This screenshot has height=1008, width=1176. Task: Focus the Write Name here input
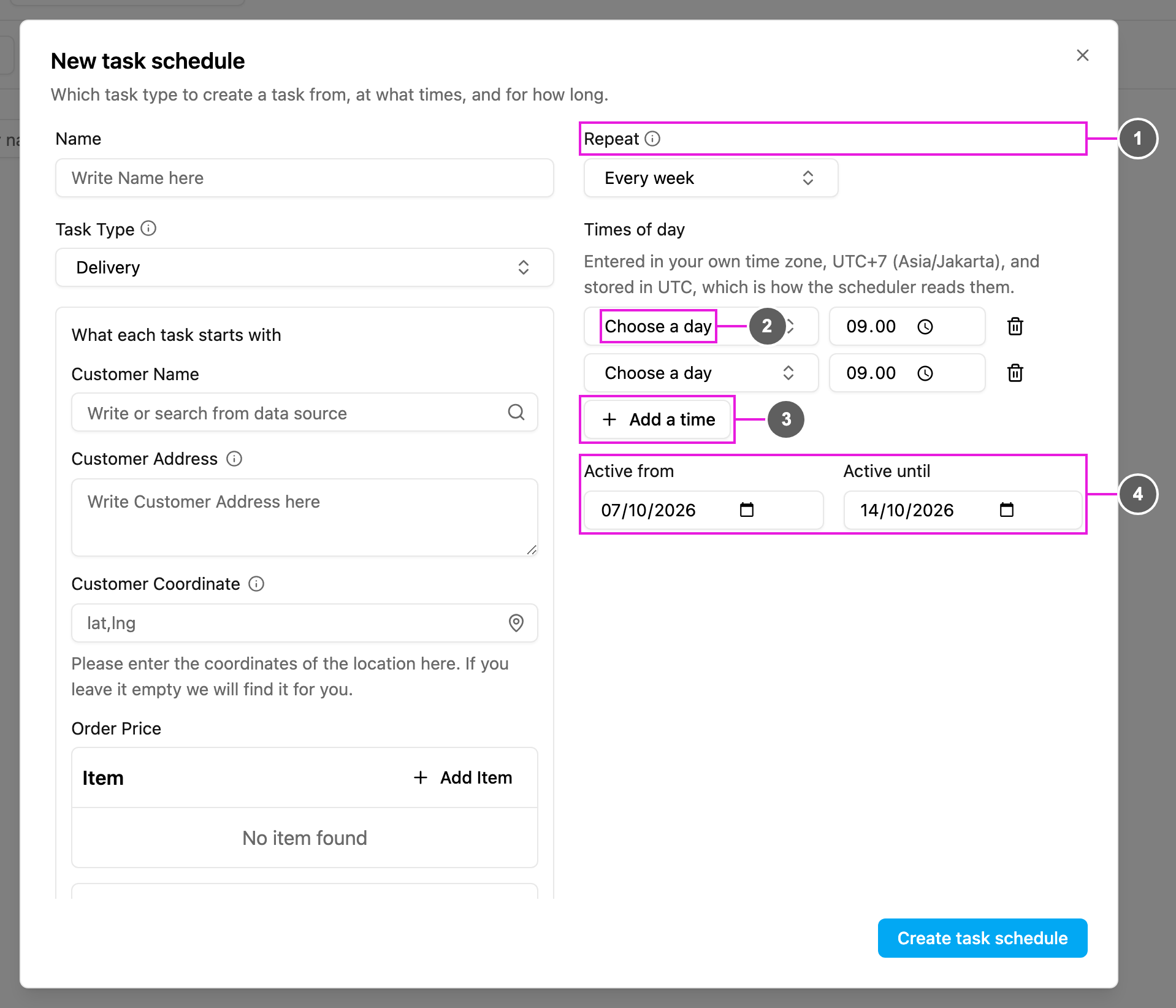point(305,178)
